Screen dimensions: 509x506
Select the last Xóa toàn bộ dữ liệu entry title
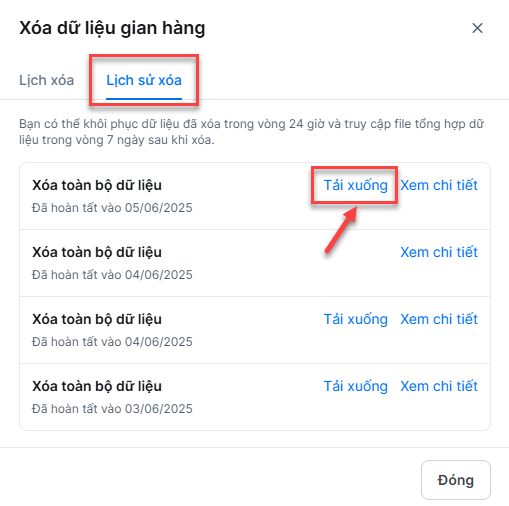(x=97, y=386)
